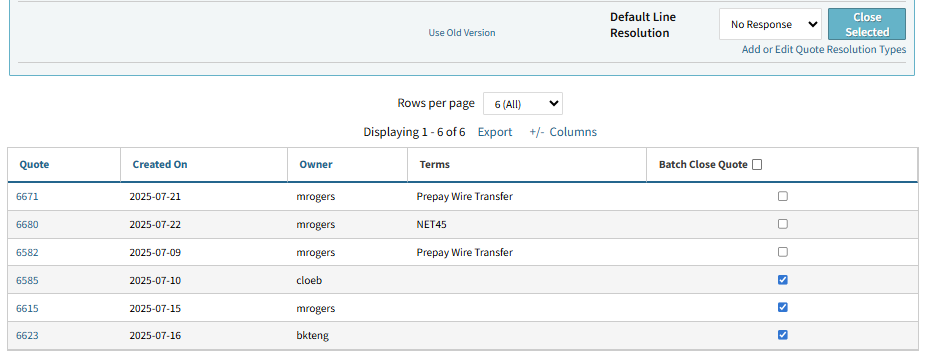Open quote 6582 link

[x=27, y=253]
